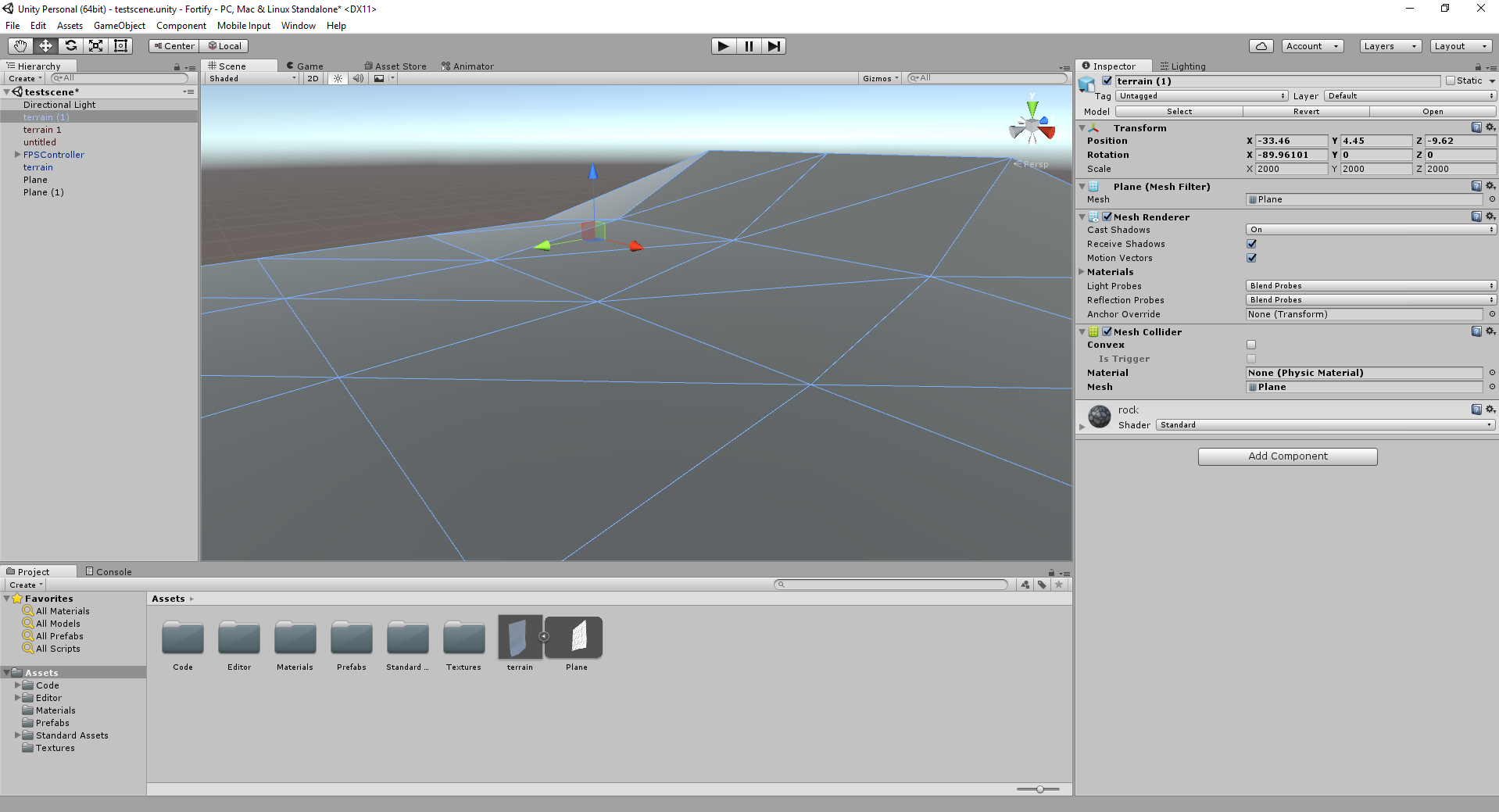1499x812 pixels.
Task: Toggle Receive Shadows checkbox
Action: click(x=1251, y=244)
